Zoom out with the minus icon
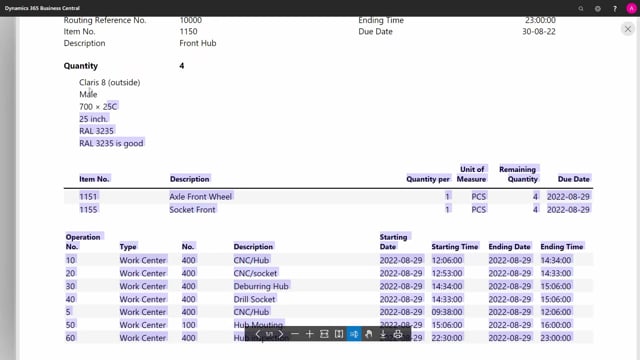 295,334
